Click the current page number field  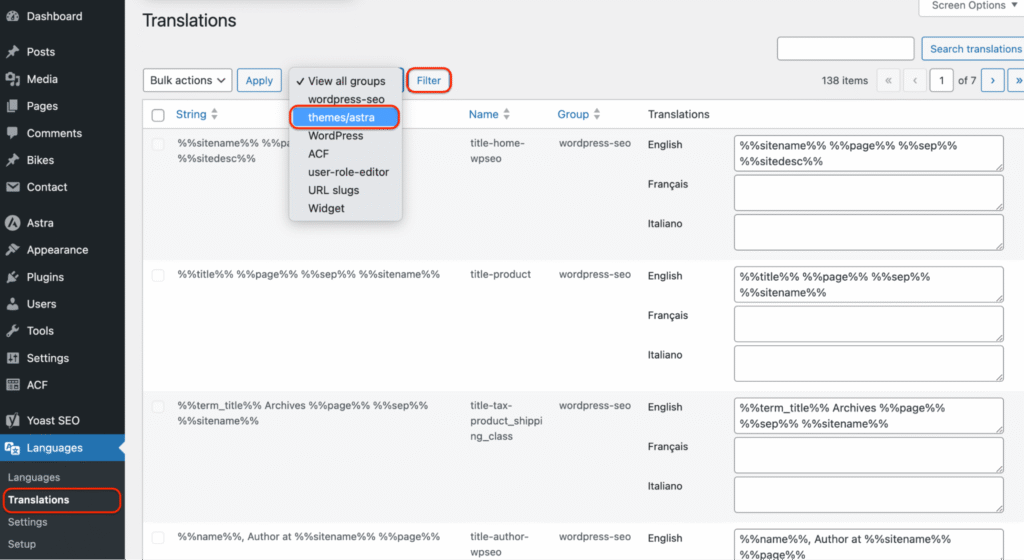tap(941, 80)
